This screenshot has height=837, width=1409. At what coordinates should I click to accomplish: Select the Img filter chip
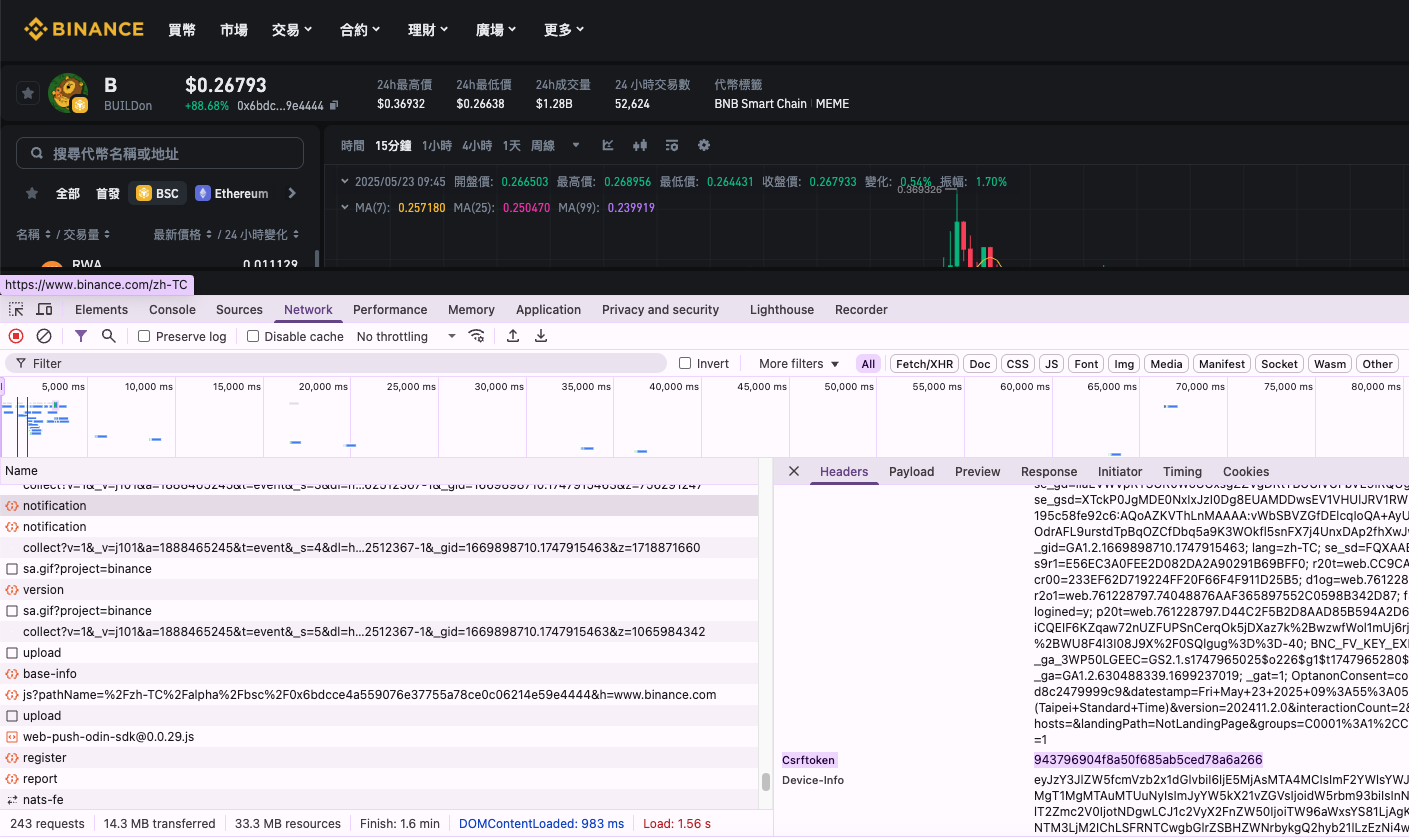1124,364
